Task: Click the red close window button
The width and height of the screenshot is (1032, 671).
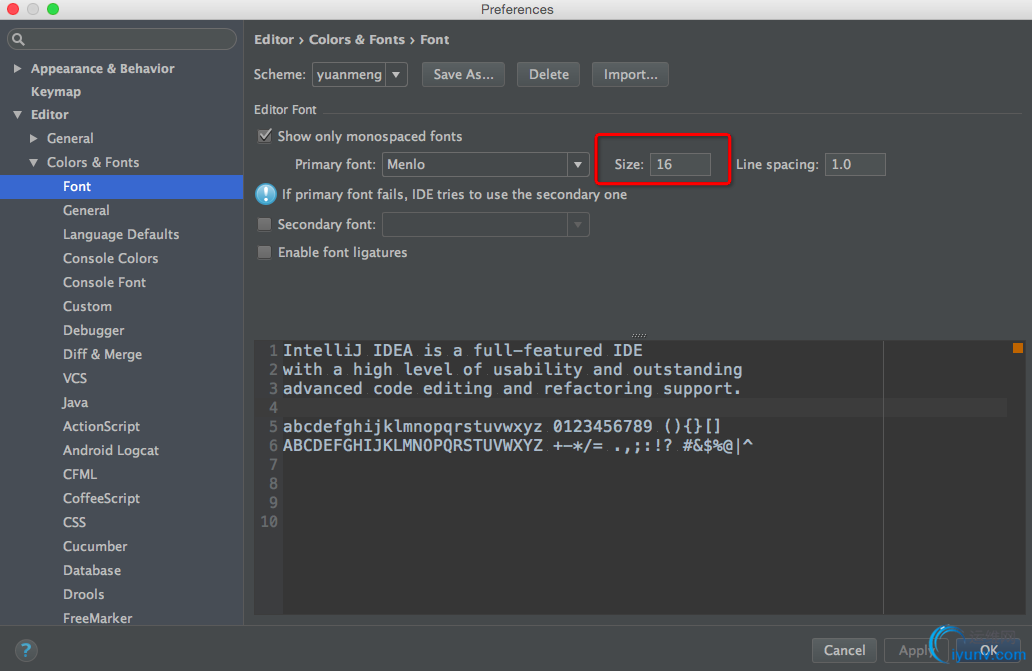Action: point(13,9)
